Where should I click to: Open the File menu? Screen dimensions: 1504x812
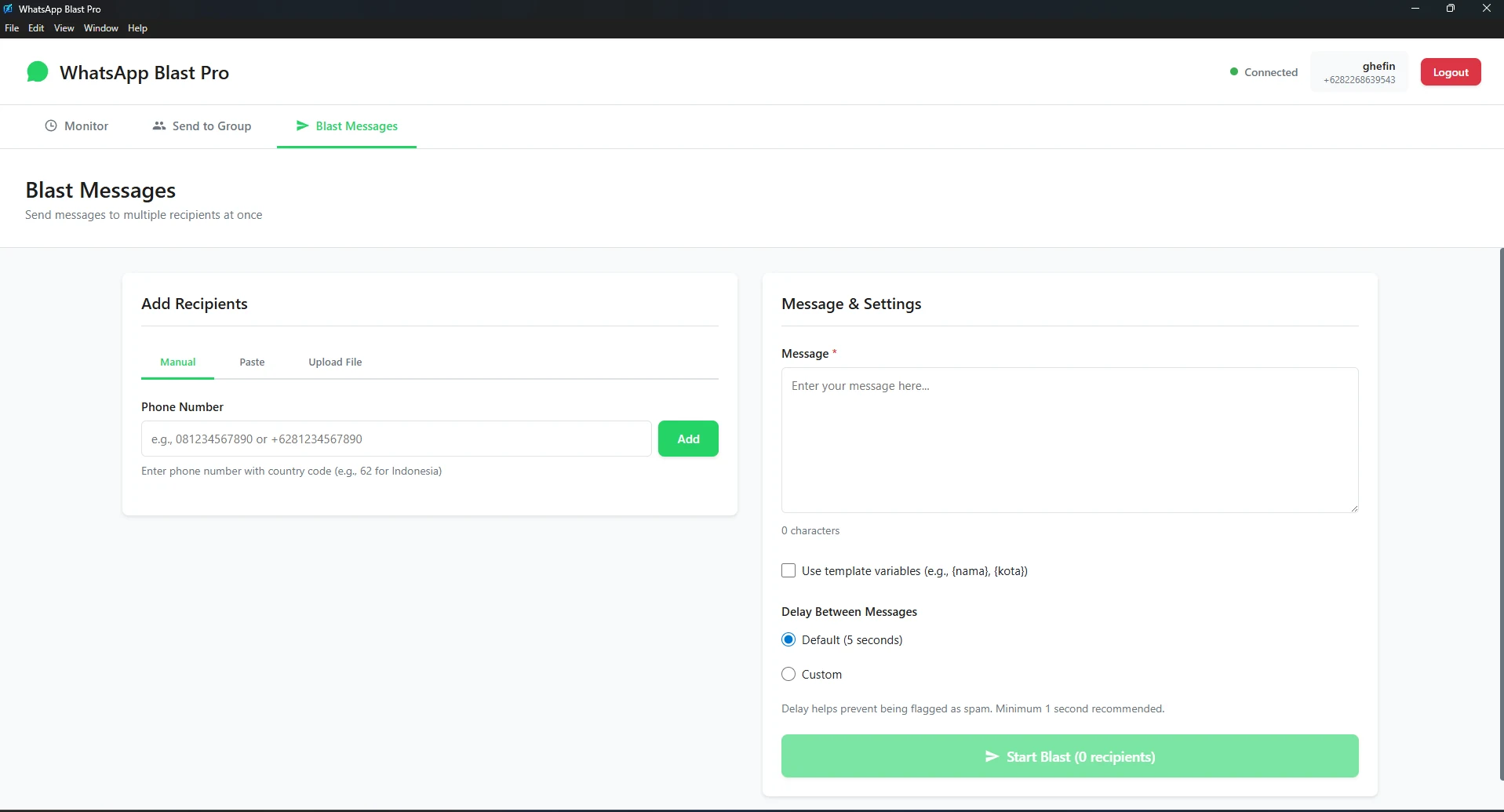12,28
